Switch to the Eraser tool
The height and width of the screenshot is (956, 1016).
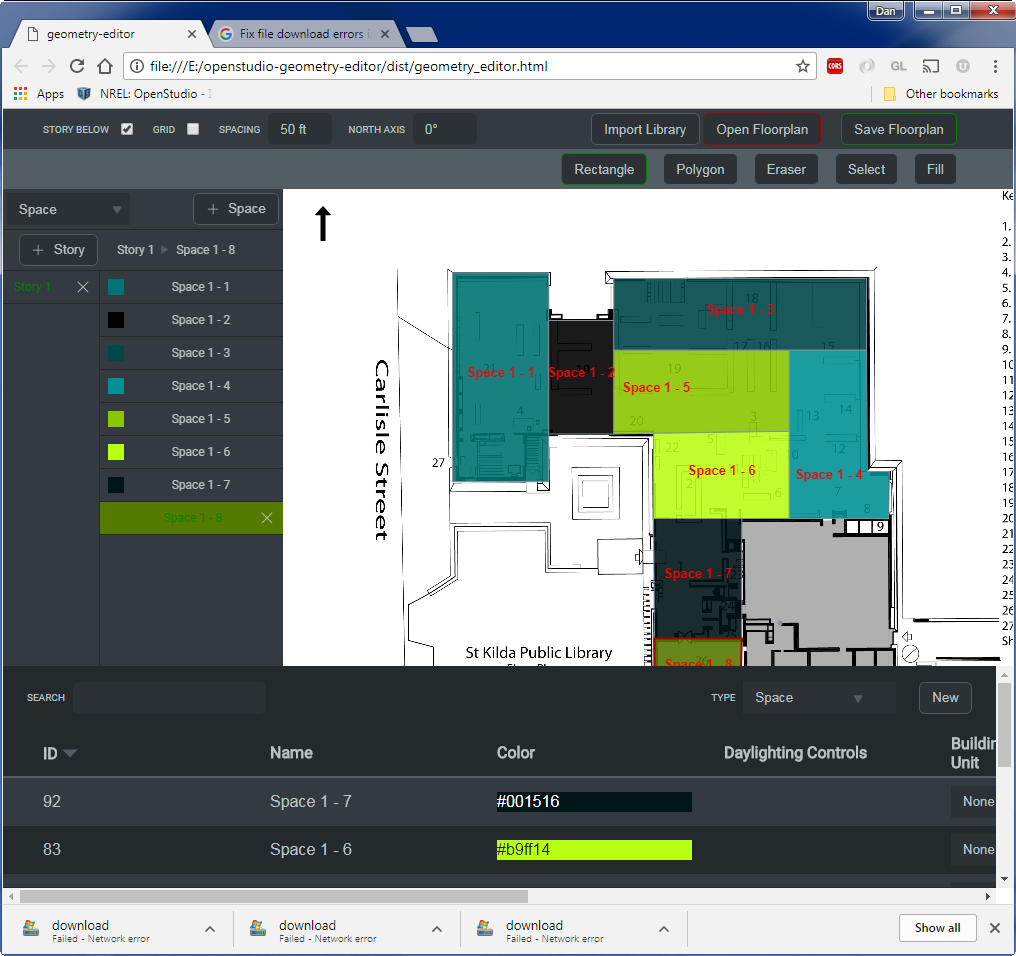click(x=786, y=169)
